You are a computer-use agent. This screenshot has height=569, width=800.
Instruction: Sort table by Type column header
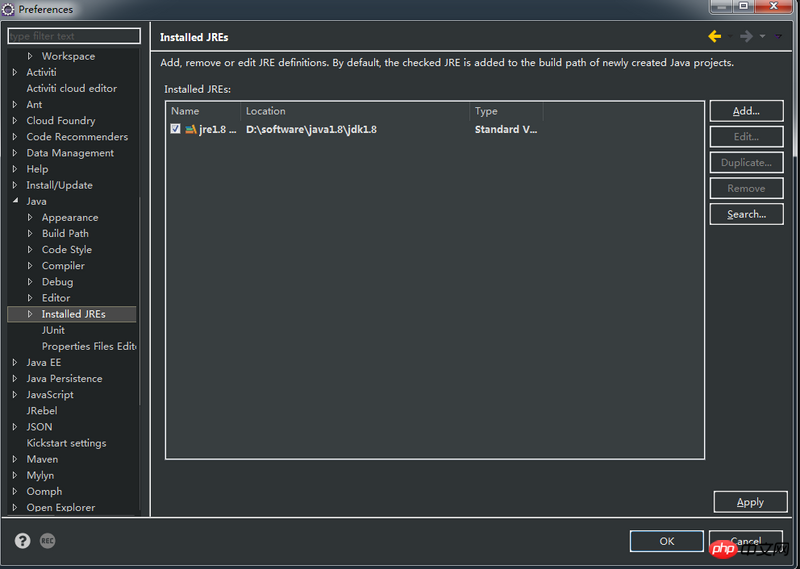click(506, 111)
